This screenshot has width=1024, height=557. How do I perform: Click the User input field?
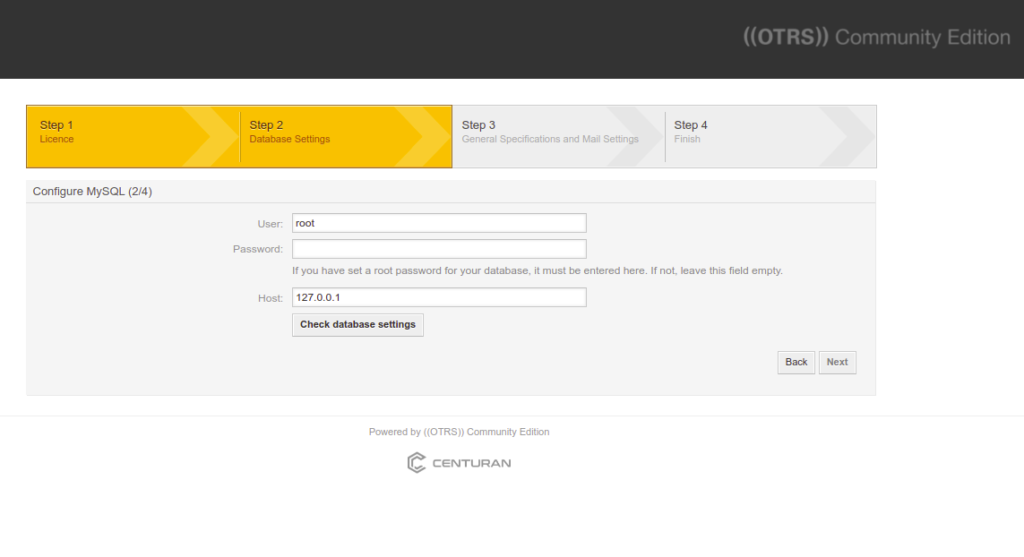(x=439, y=223)
